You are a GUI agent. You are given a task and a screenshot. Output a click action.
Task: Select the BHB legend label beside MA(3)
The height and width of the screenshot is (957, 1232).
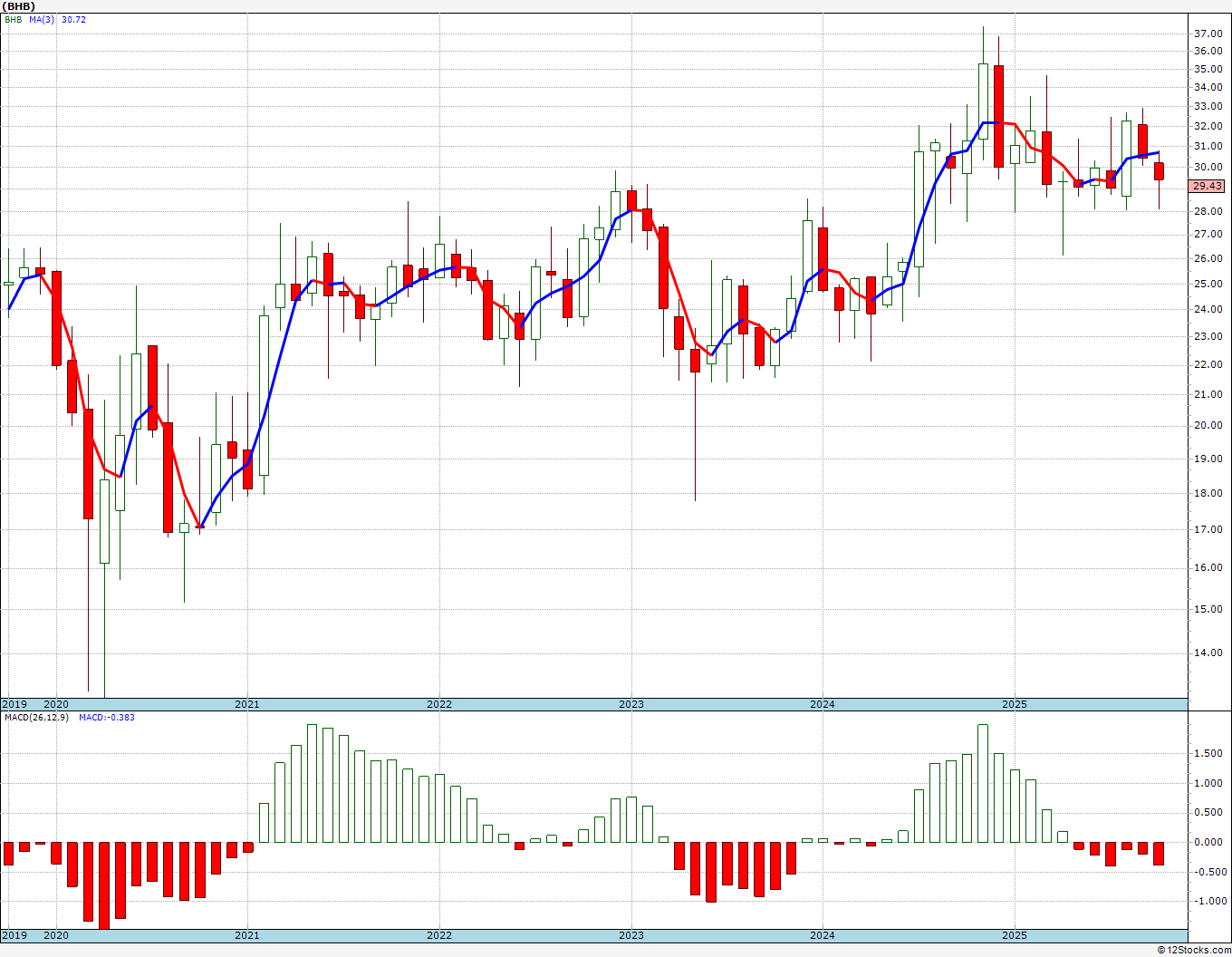pyautogui.click(x=13, y=19)
